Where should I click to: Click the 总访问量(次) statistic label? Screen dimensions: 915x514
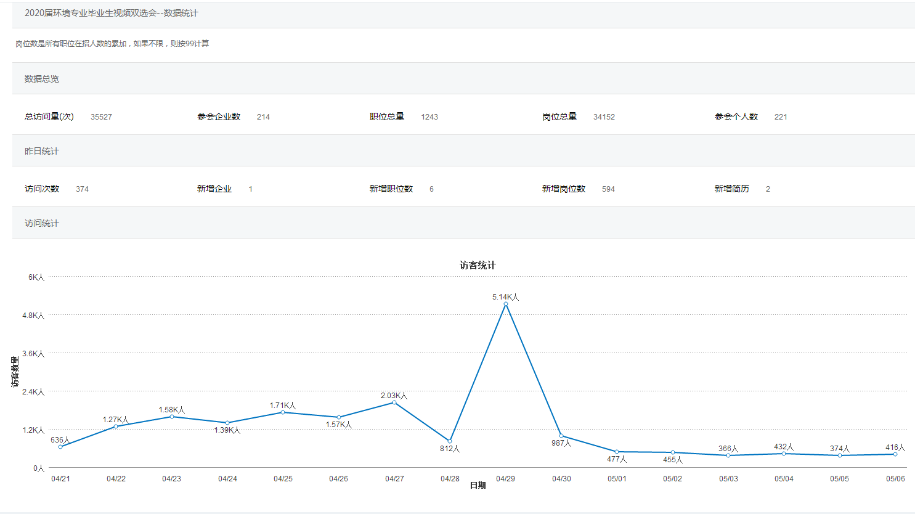click(49, 117)
